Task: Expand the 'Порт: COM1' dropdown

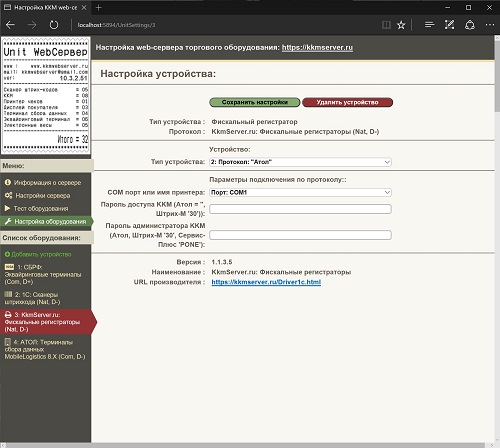Action: coord(300,192)
